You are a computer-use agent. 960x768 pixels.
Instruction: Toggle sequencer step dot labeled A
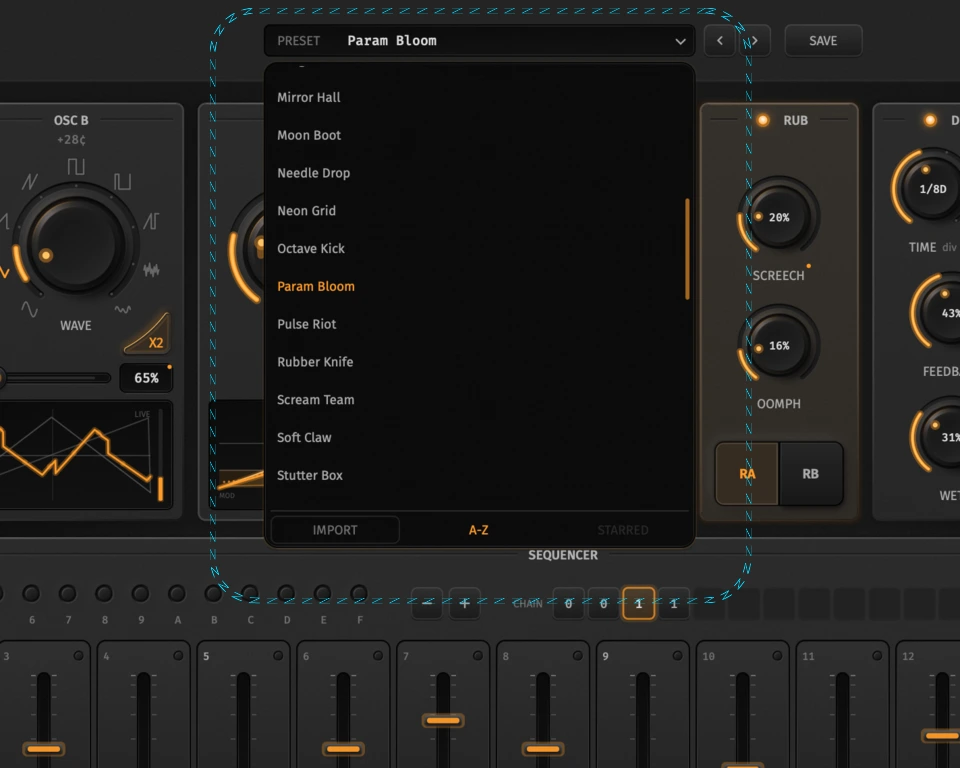177,593
